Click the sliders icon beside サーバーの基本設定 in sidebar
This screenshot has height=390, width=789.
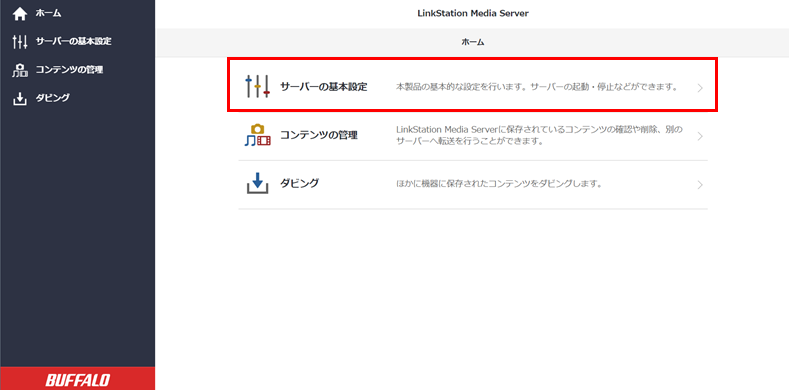[20, 42]
